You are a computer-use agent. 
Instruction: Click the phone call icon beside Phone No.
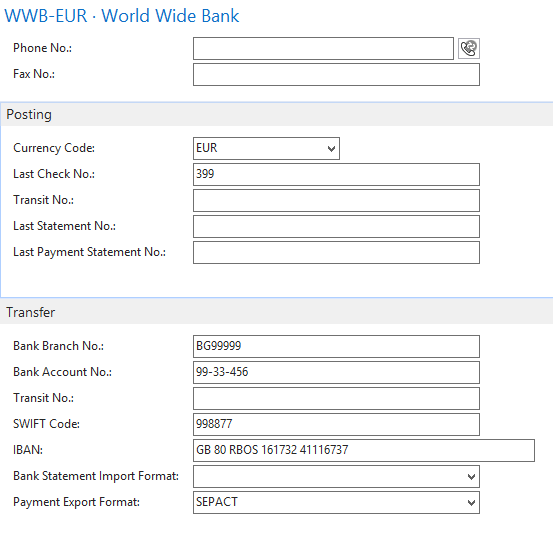(x=469, y=48)
